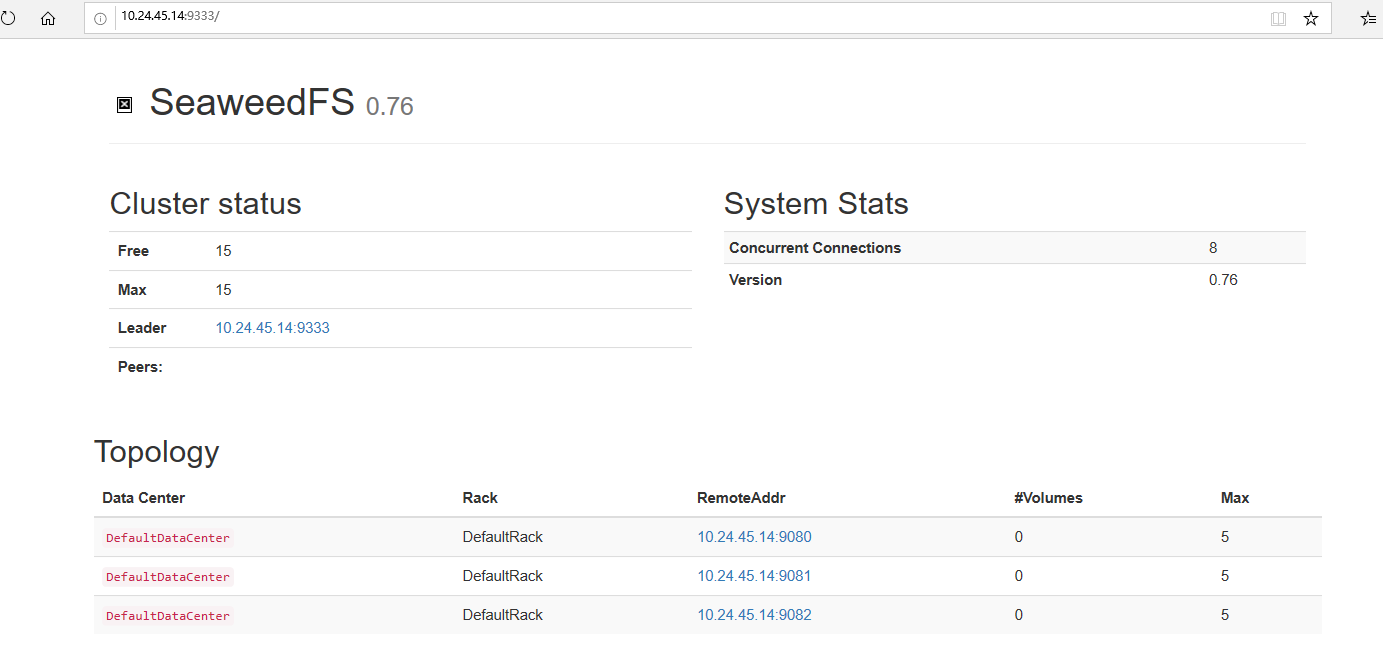Click the #Volumes value 0 in 9082 row

1019,615
